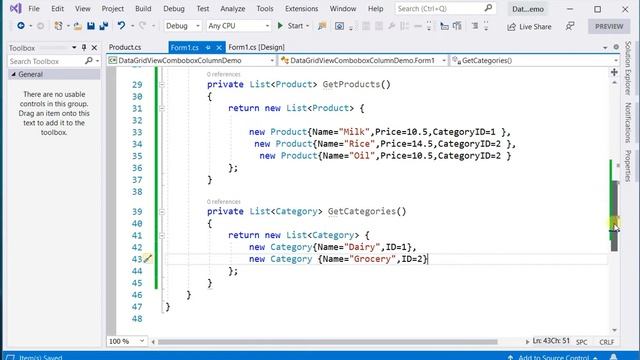Click Add to Source Control in status bar
The image size is (640, 360).
click(x=553, y=357)
